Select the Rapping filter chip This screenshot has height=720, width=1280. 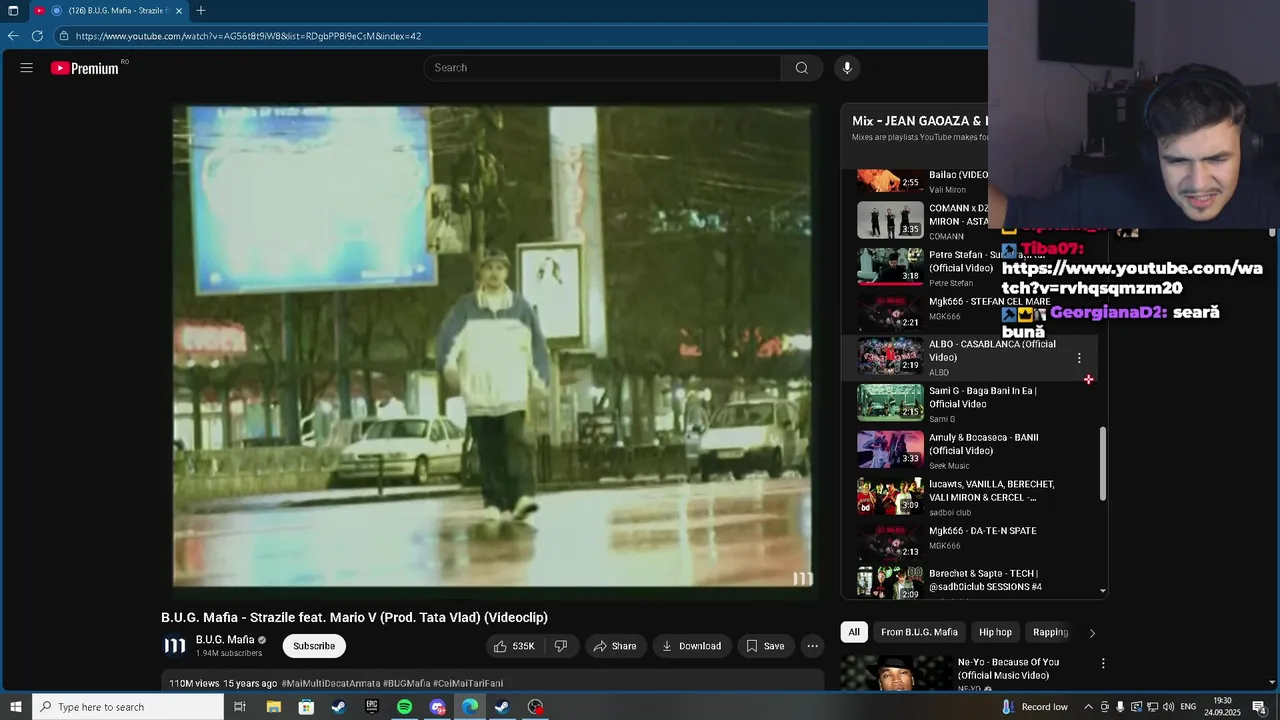[1050, 632]
